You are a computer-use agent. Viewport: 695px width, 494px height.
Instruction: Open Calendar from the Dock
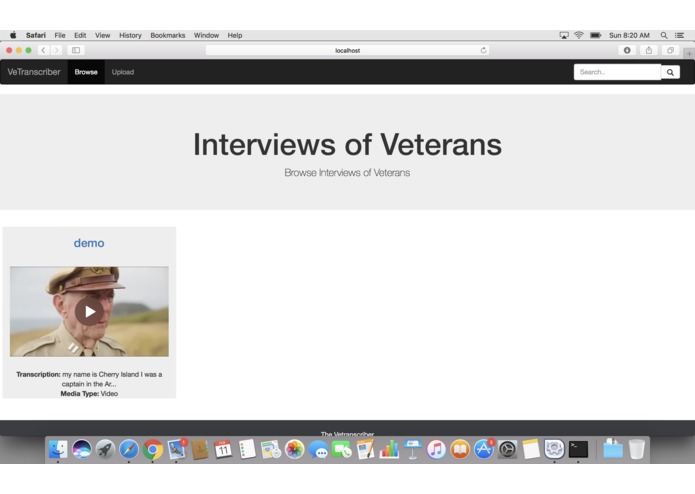click(223, 449)
